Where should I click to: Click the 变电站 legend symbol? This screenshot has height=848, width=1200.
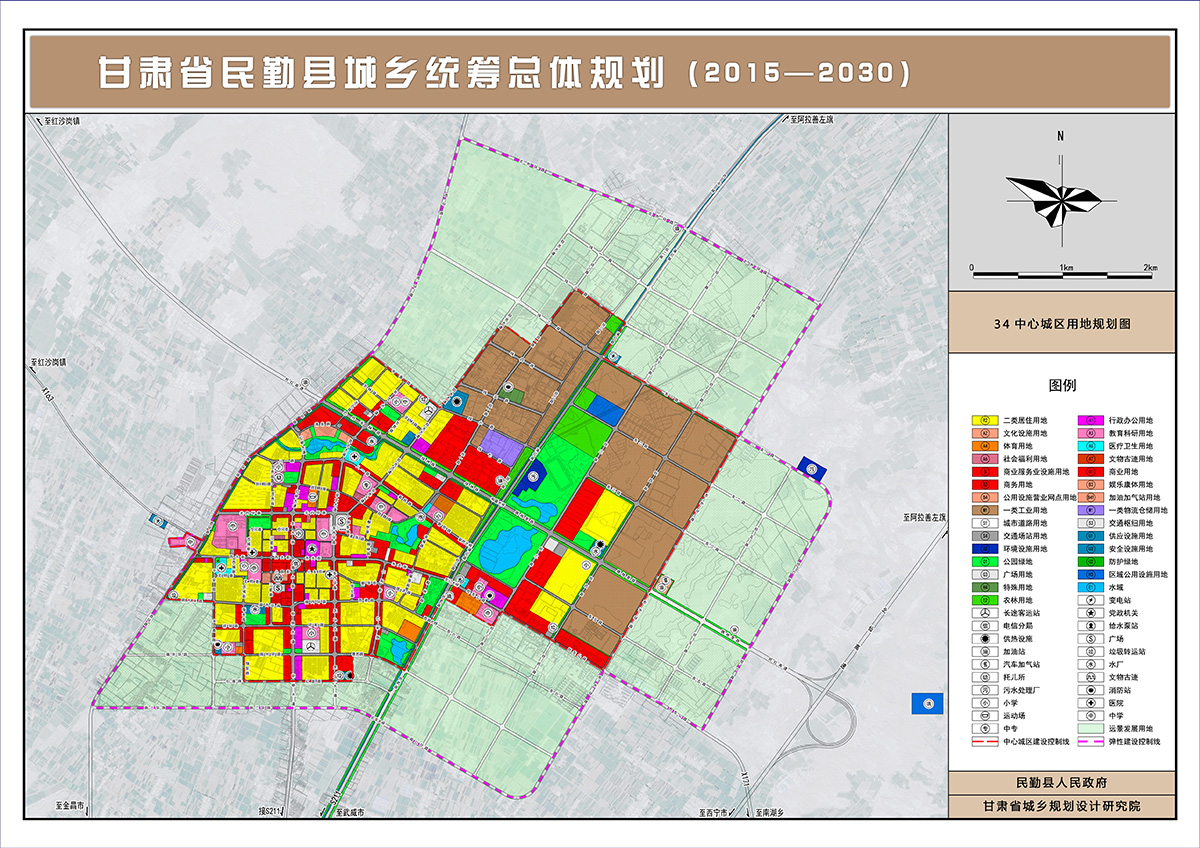click(x=1091, y=599)
